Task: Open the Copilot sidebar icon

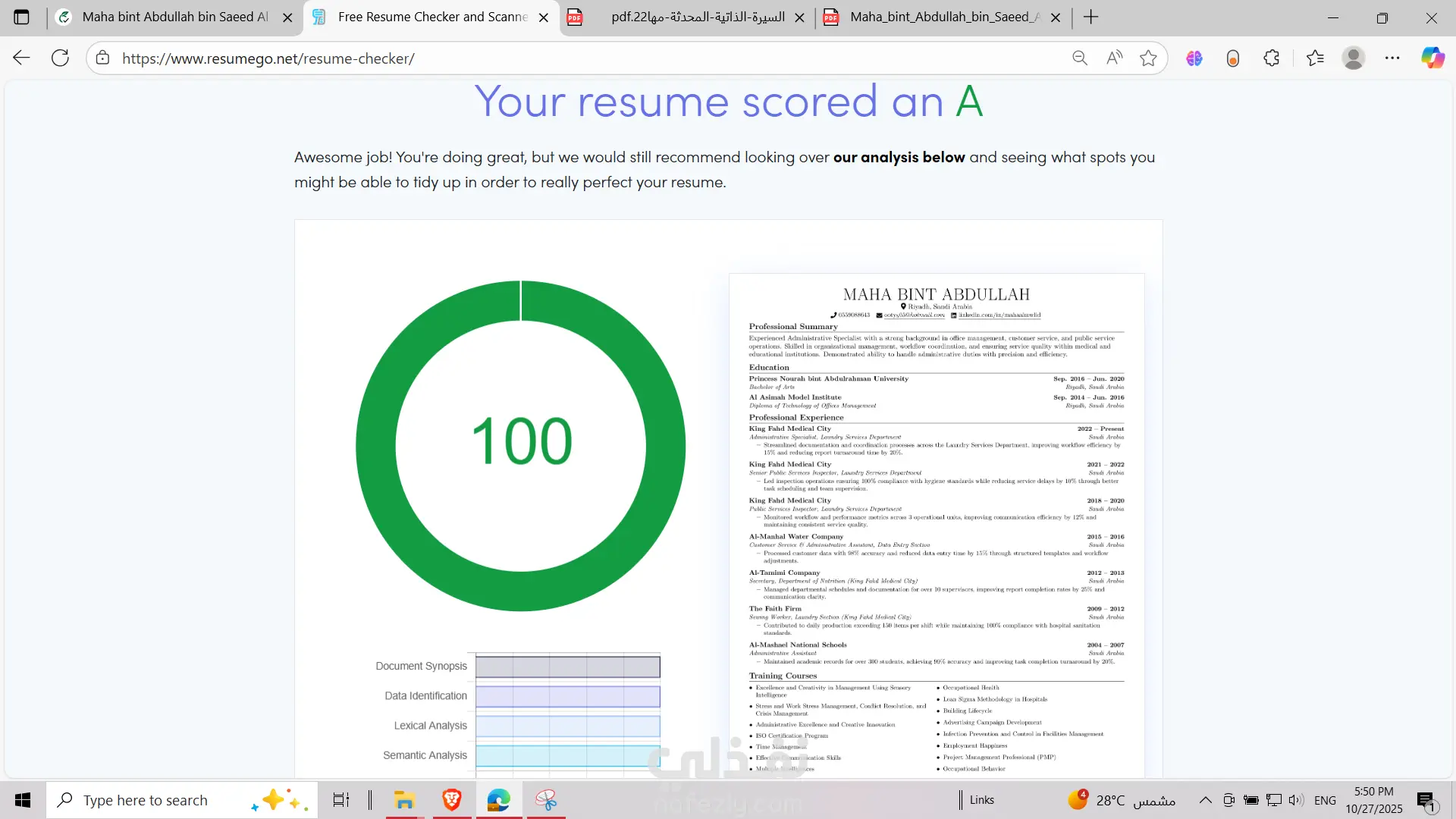Action: (1432, 58)
